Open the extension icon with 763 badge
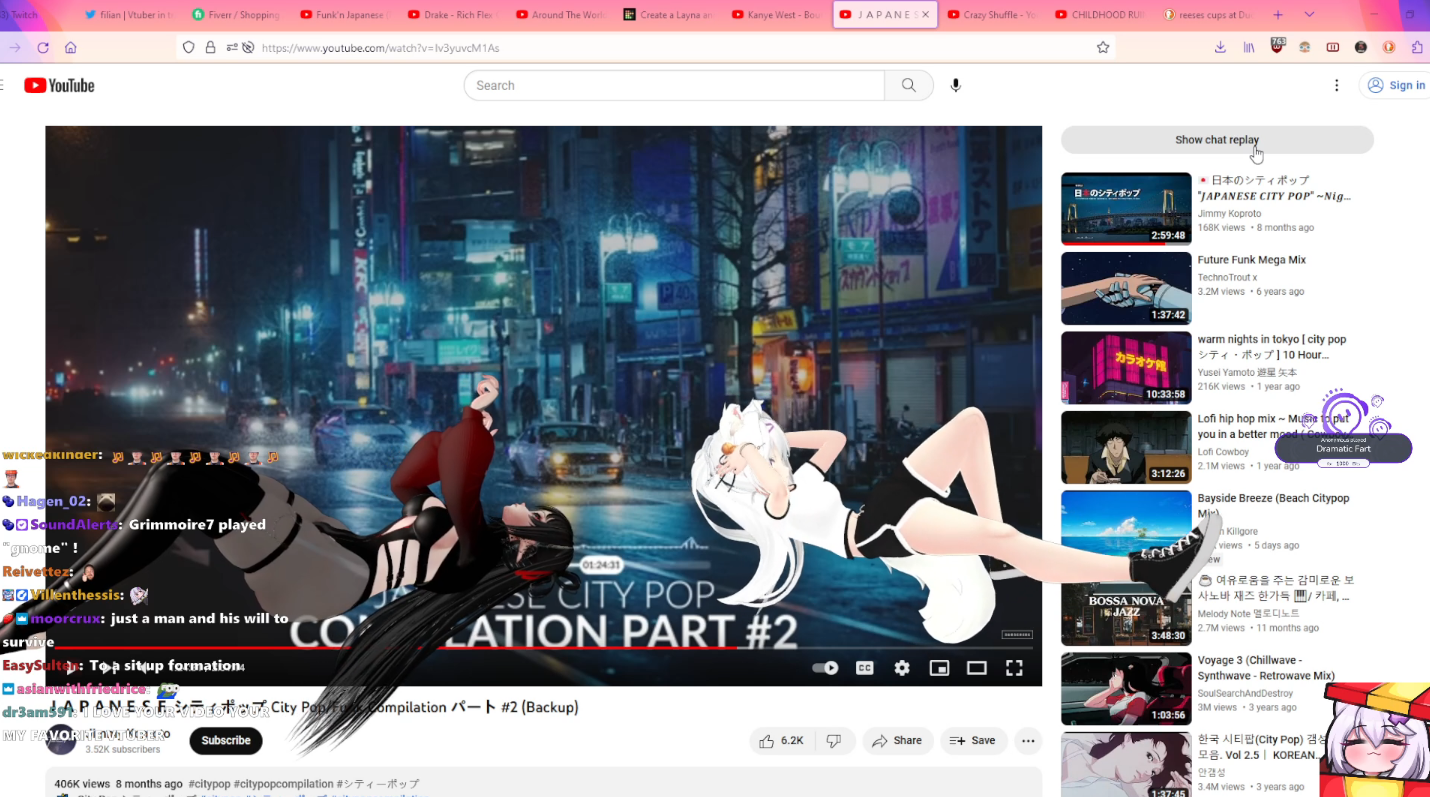The height and width of the screenshot is (797, 1430). point(1277,46)
